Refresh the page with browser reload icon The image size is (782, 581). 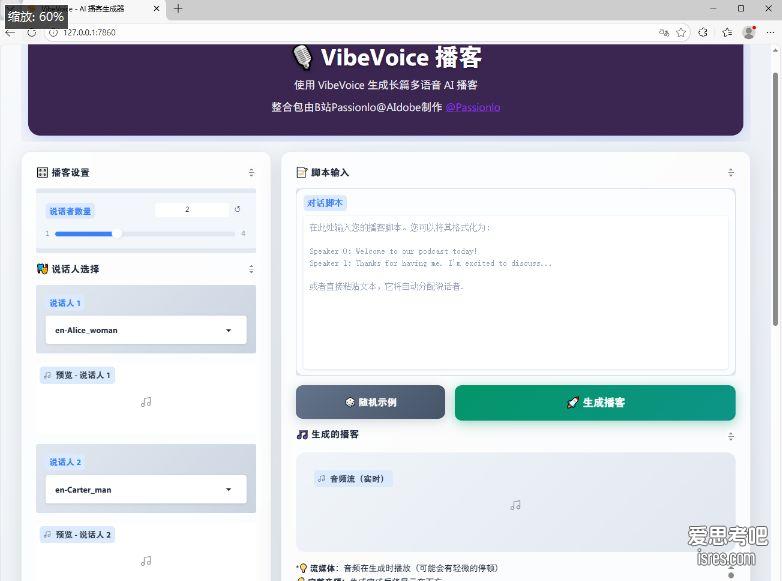pyautogui.click(x=32, y=32)
